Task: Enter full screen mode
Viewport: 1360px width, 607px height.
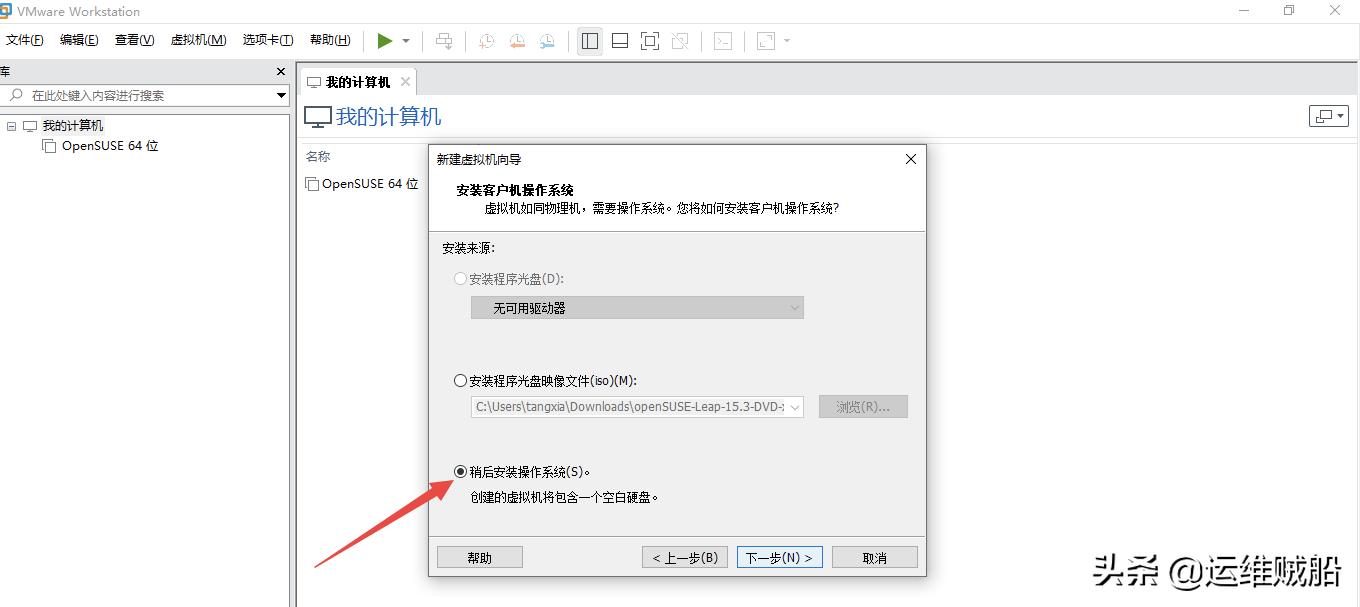Action: coord(650,40)
